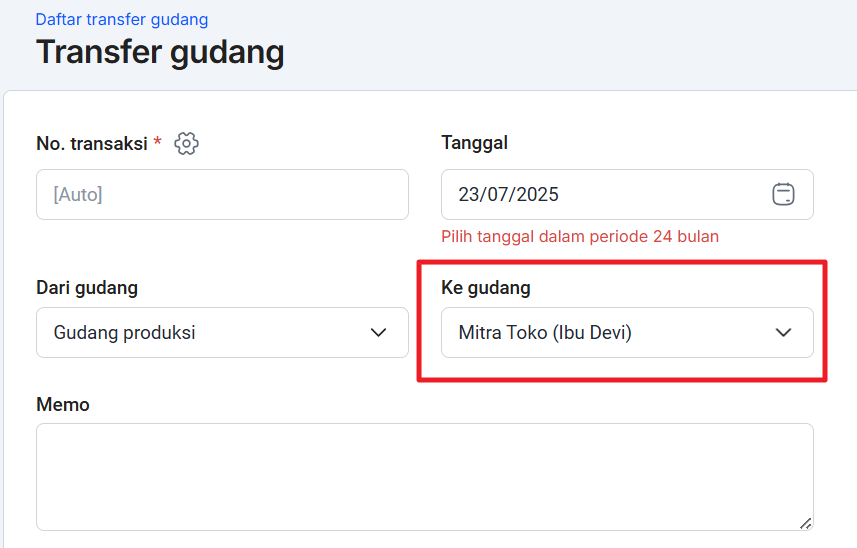
Task: Click the Dari gudang chevron arrow
Action: pyautogui.click(x=378, y=333)
